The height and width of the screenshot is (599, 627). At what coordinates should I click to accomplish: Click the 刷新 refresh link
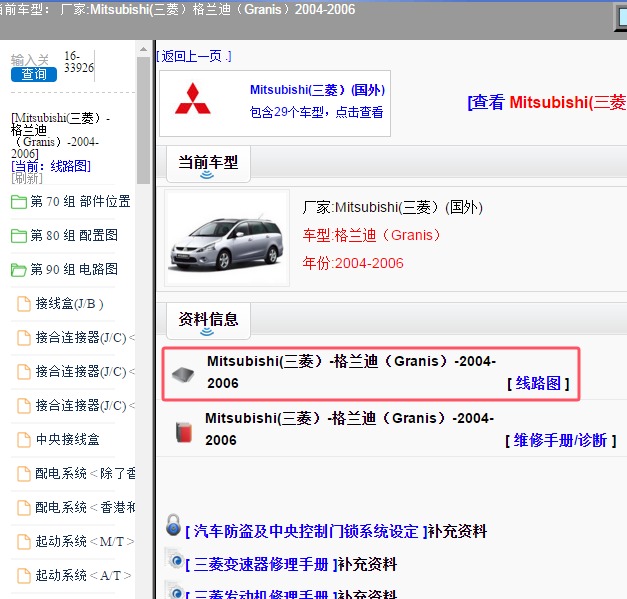27,178
